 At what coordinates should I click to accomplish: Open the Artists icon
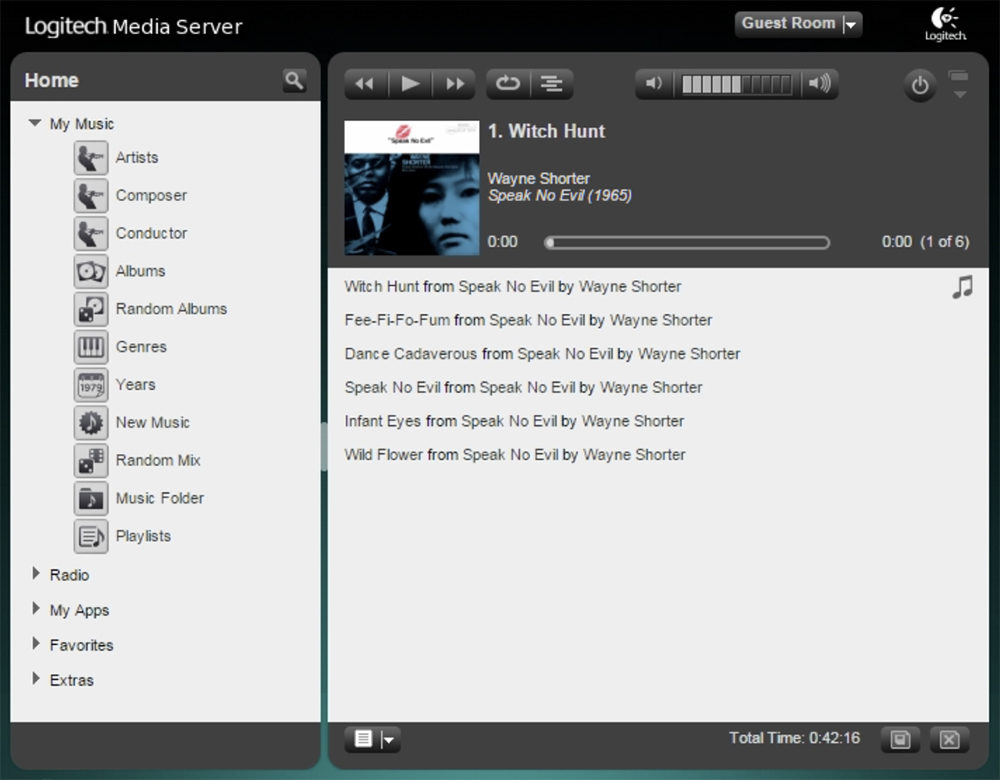(91, 158)
